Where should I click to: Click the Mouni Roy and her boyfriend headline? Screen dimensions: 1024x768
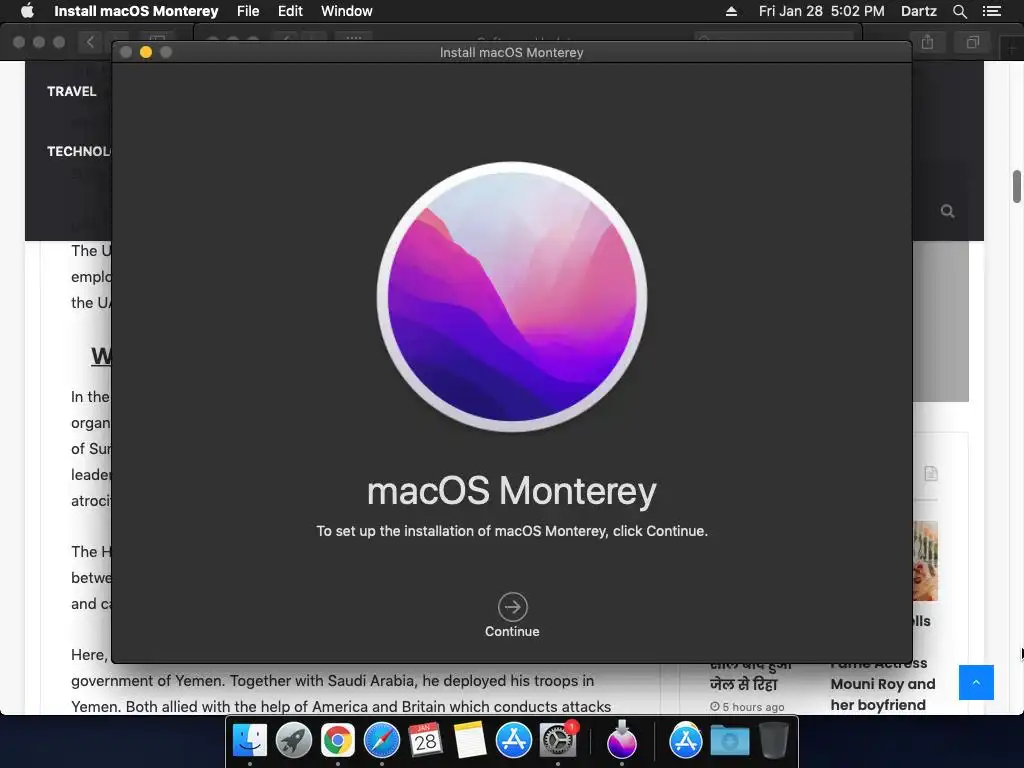click(883, 684)
